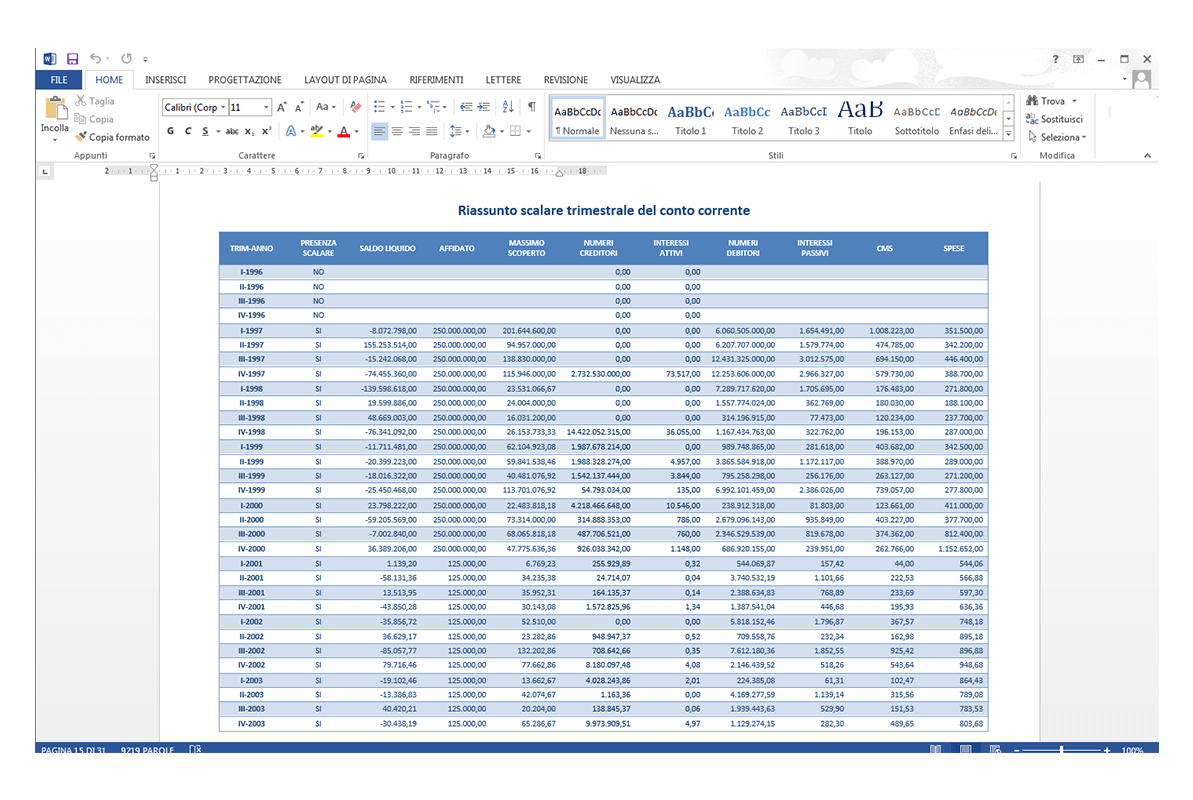This screenshot has height=800, width=1193.
Task: Apply paragraph shading color
Action: click(x=488, y=132)
